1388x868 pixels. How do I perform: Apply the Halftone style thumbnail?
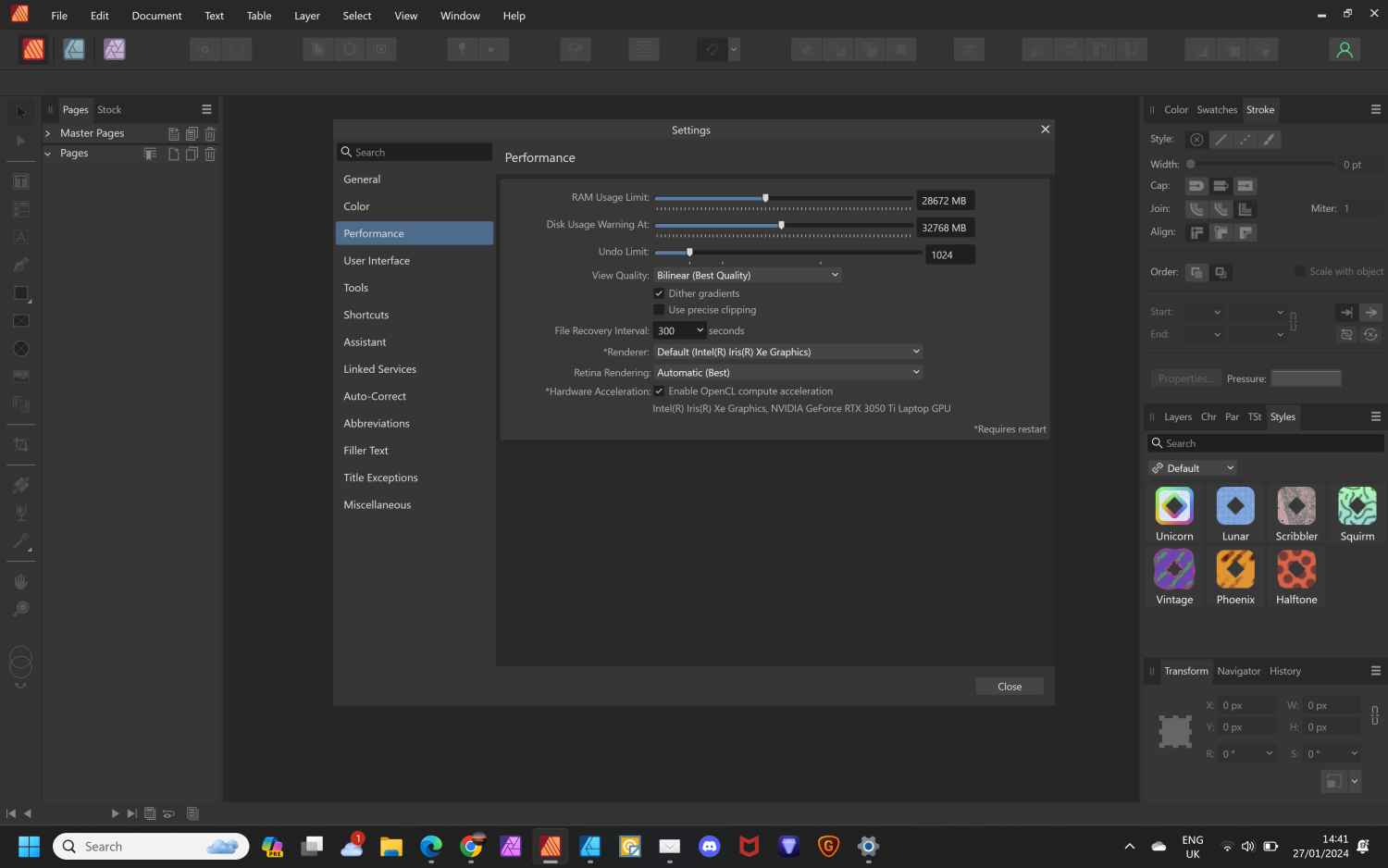(x=1295, y=570)
